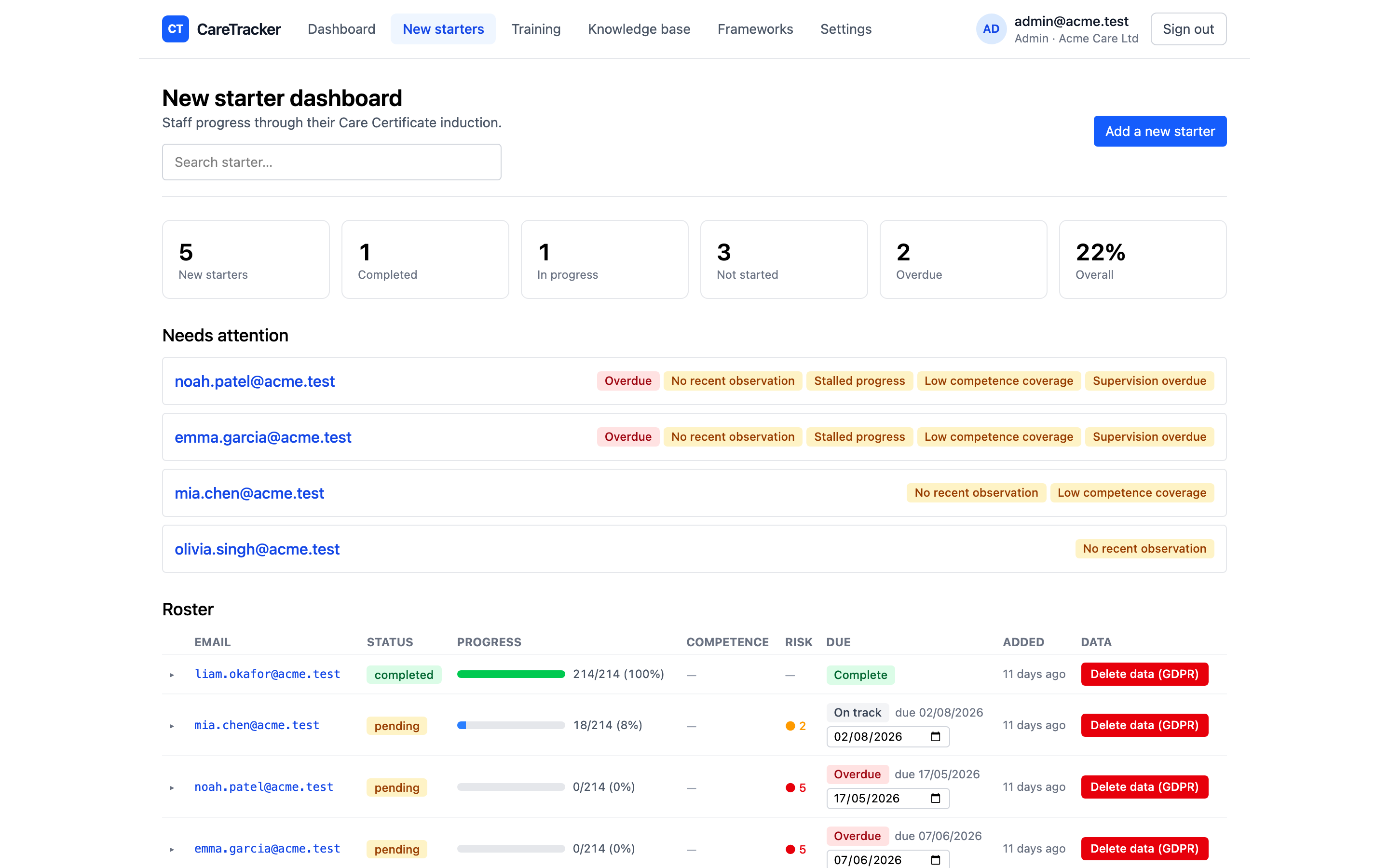
Task: Open emma.garcia@acme.test in Needs attention
Action: click(x=263, y=437)
